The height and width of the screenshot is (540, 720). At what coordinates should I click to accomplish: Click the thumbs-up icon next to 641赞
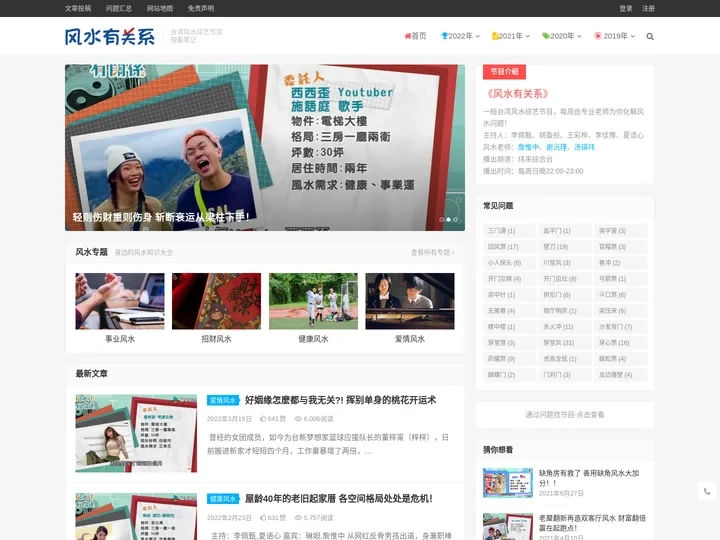click(x=263, y=419)
